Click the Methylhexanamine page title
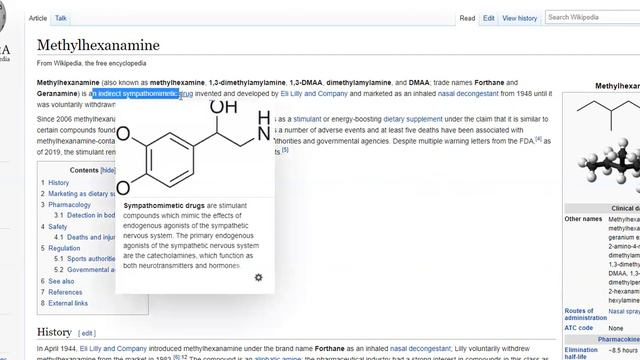640x360 pixels. [98, 45]
